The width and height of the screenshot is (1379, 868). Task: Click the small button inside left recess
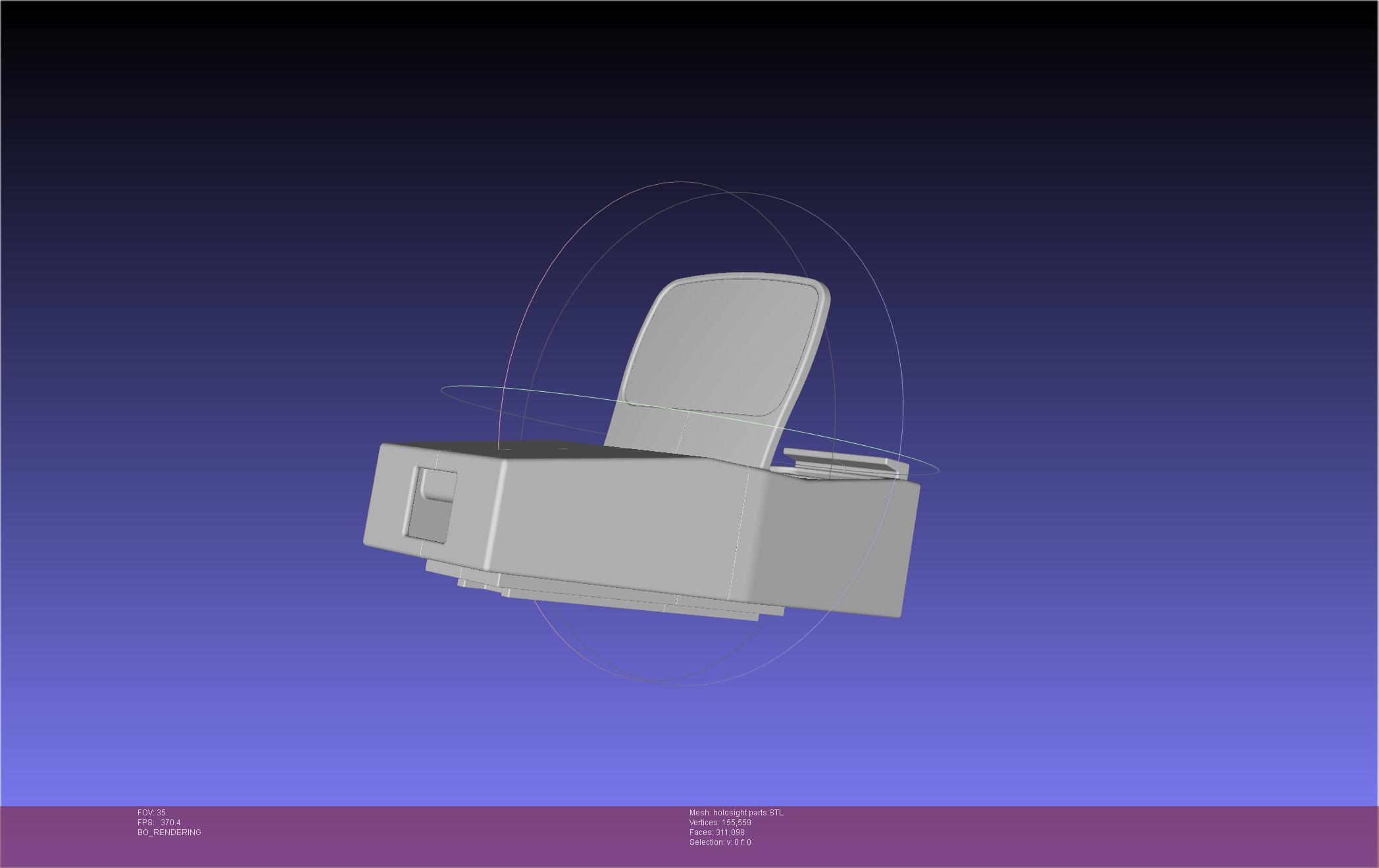coord(439,485)
